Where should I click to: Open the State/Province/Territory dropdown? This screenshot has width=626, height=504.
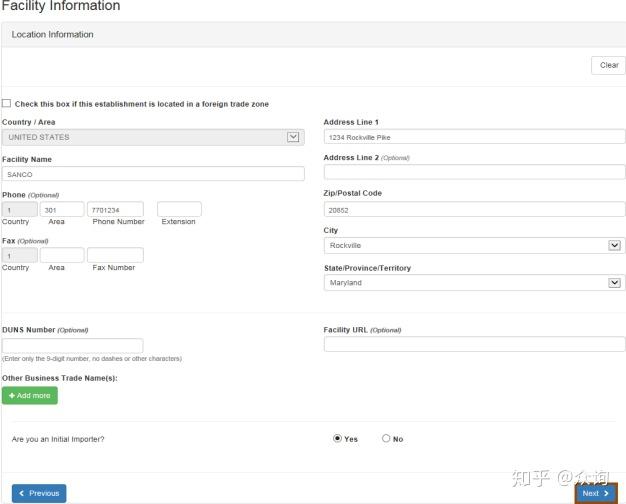(x=614, y=283)
